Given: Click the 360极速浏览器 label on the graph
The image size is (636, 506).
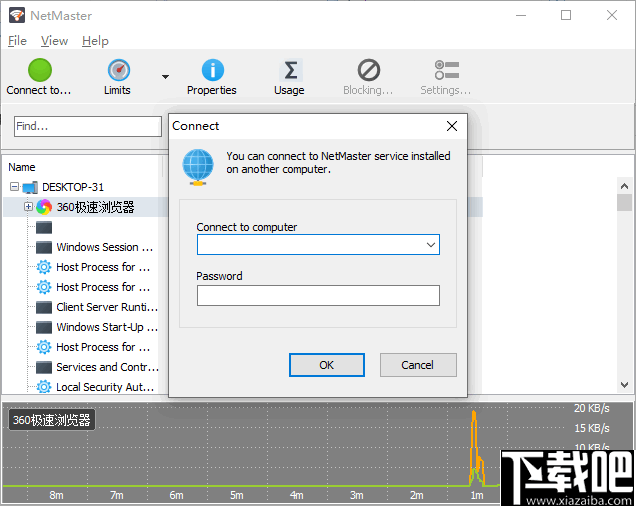Looking at the screenshot, I should (52, 420).
